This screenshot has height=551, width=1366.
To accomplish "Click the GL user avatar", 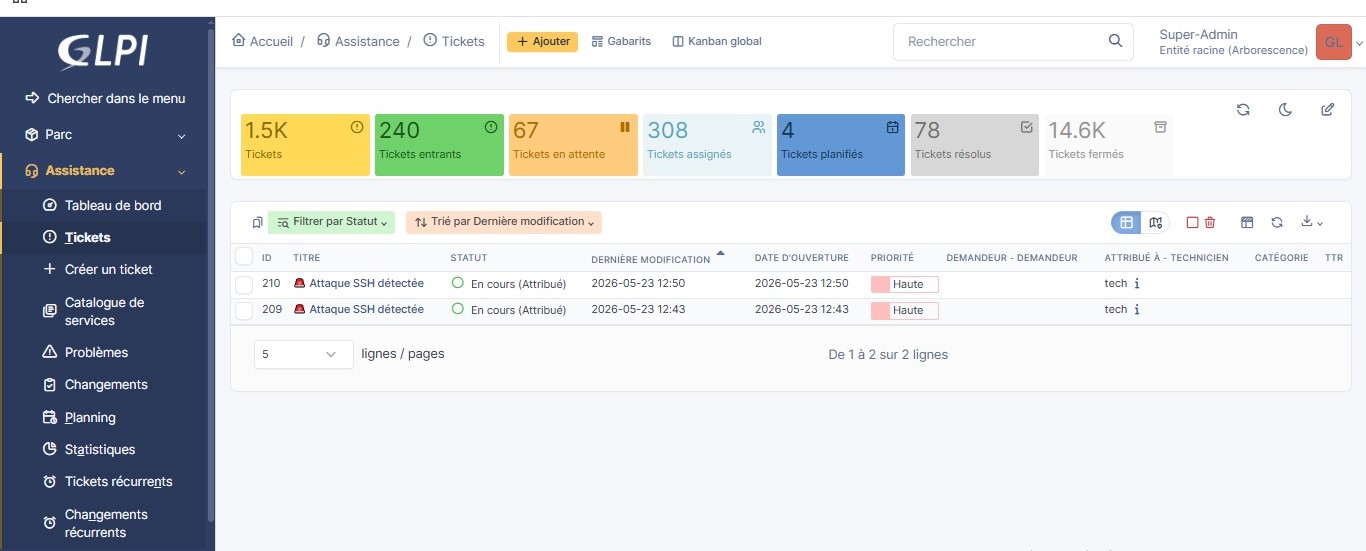I will 1333,42.
